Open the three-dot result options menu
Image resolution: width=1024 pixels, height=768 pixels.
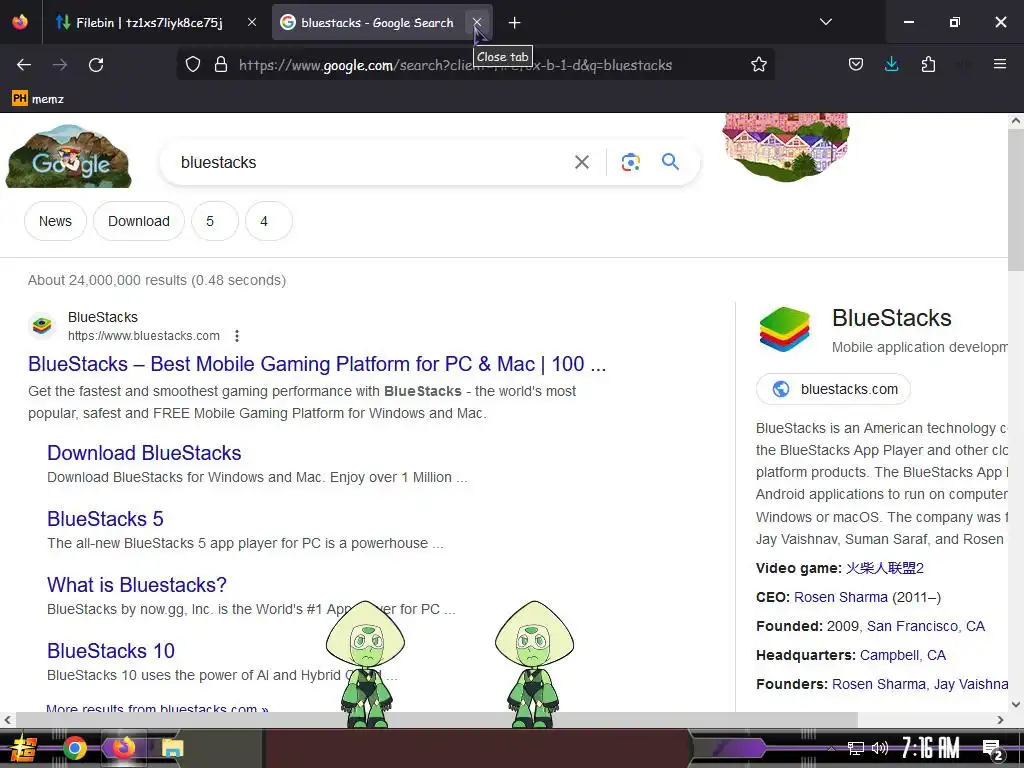click(x=237, y=336)
